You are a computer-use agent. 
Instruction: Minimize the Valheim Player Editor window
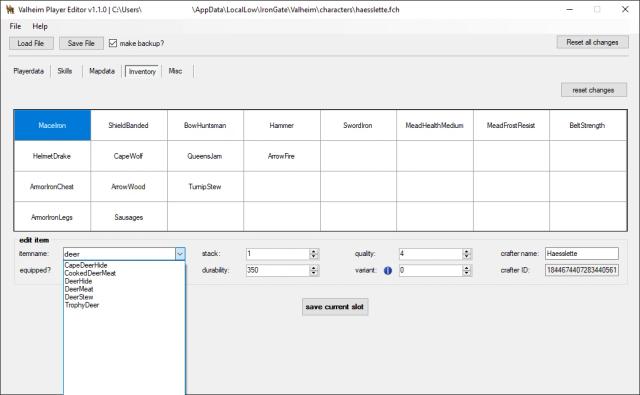tap(569, 9)
